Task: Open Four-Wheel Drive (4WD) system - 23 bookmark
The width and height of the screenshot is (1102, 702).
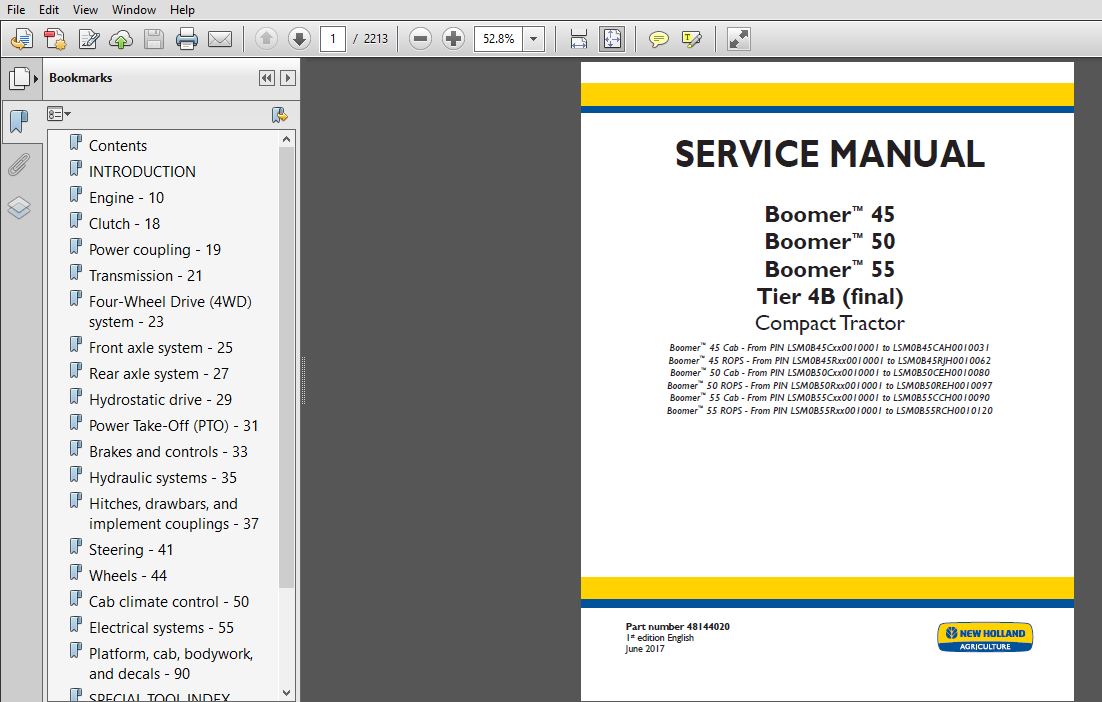Action: click(170, 311)
